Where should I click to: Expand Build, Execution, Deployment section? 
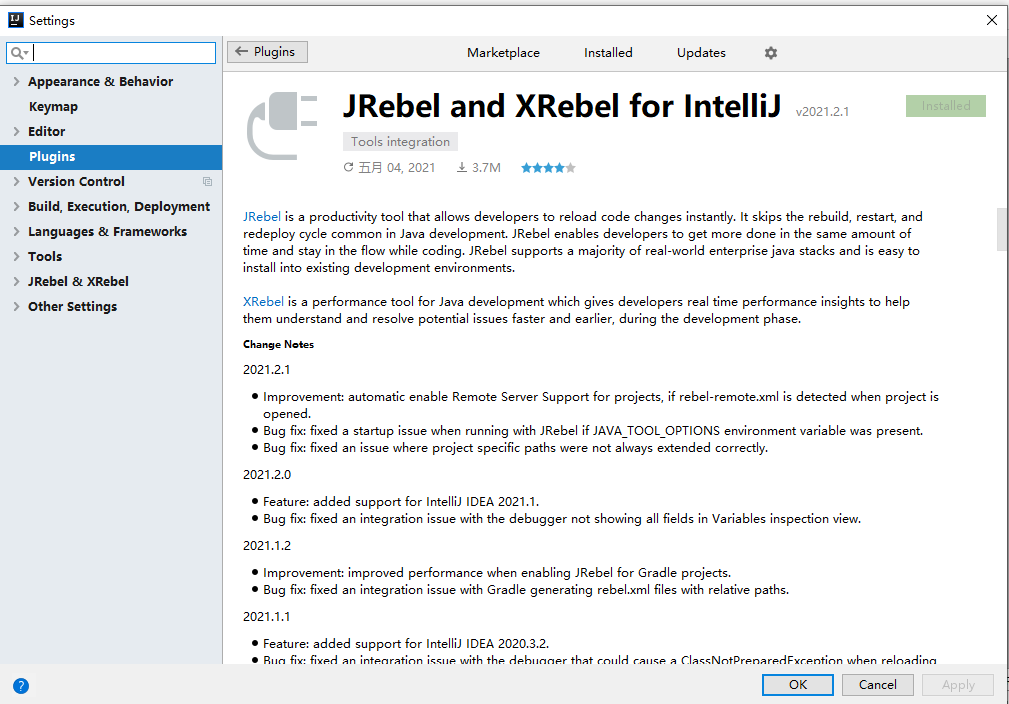click(x=14, y=206)
